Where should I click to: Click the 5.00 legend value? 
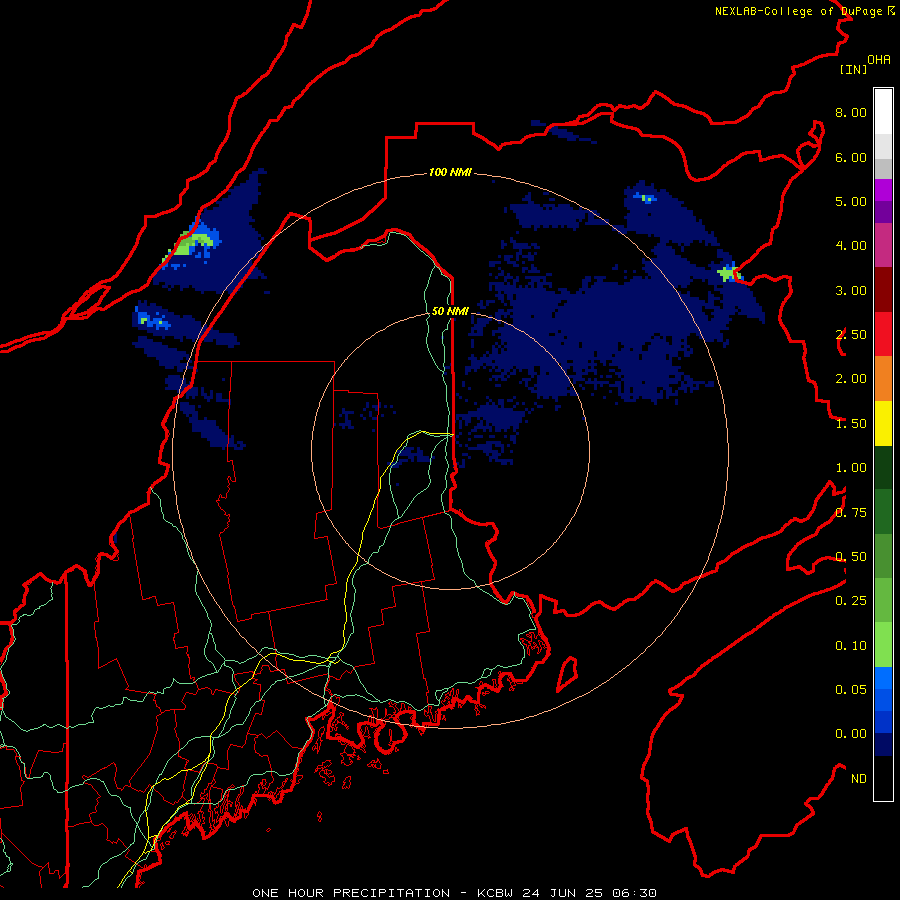pyautogui.click(x=851, y=201)
